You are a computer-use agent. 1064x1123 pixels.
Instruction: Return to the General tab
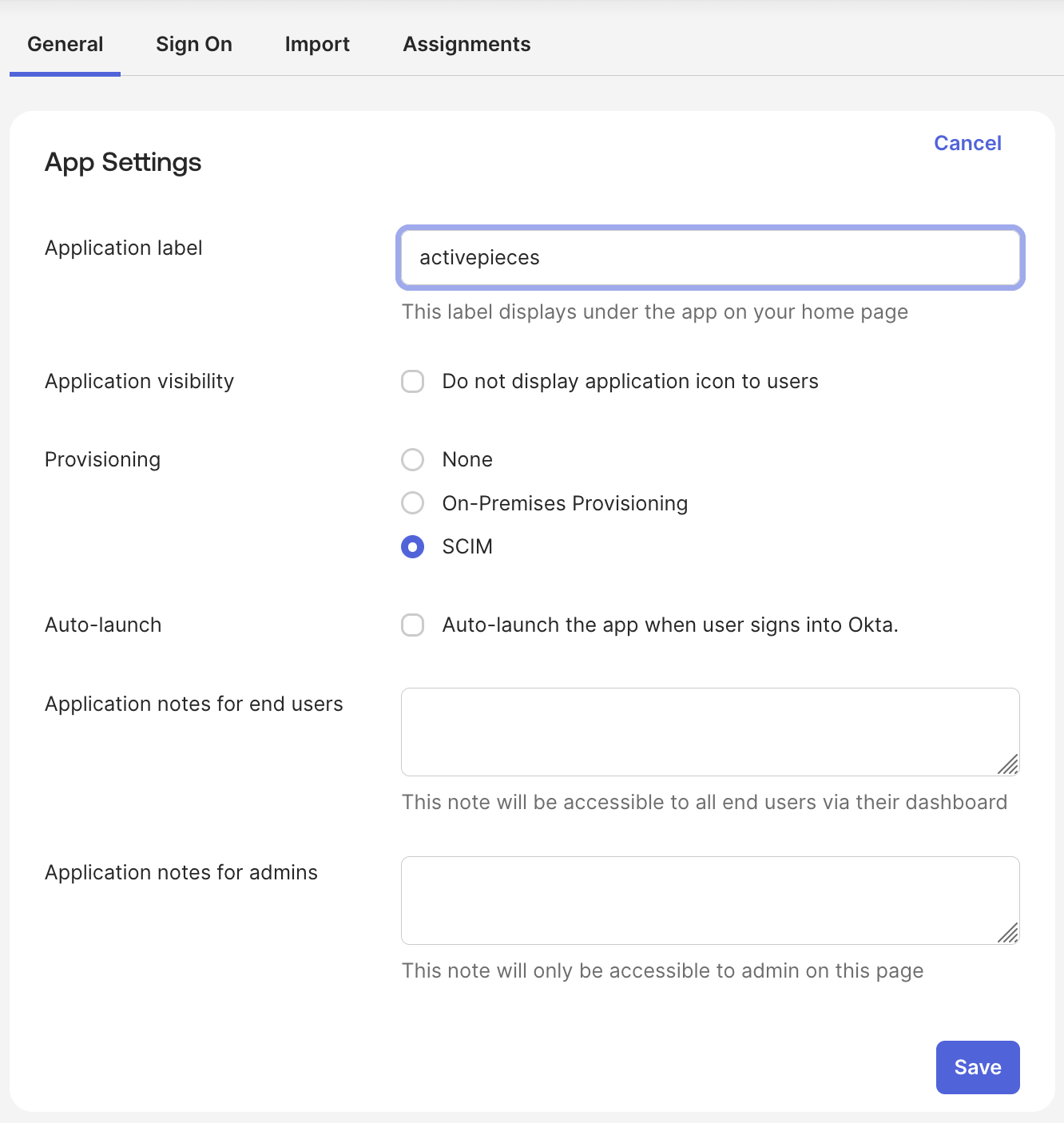point(65,44)
